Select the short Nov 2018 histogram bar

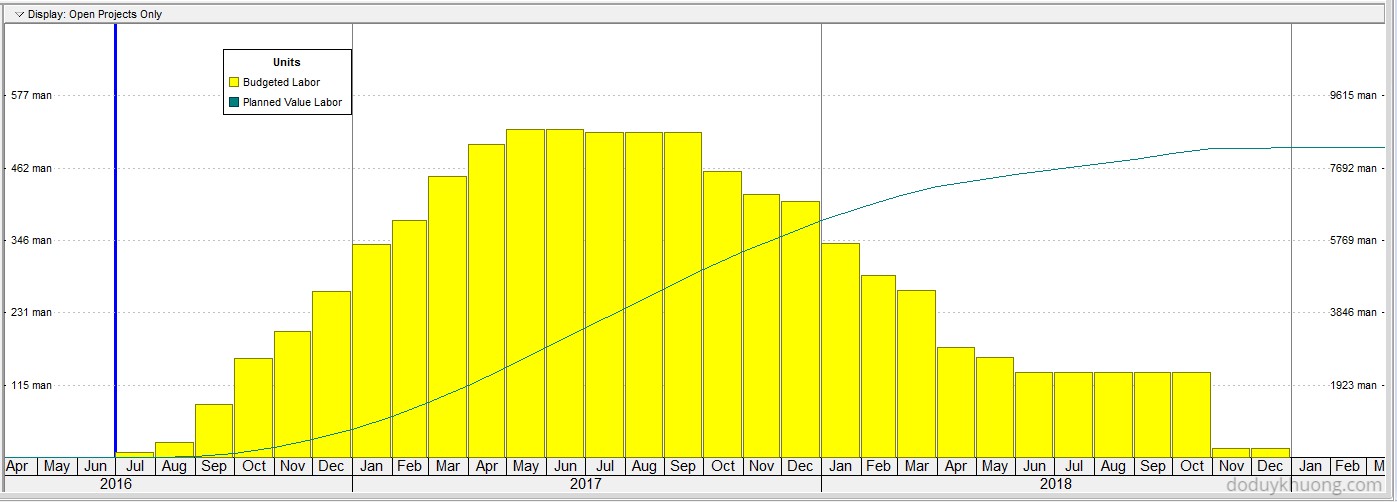click(x=1231, y=453)
